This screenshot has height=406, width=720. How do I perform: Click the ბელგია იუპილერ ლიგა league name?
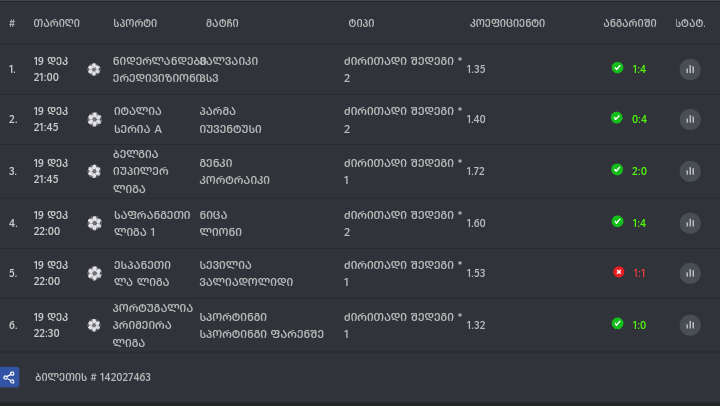[x=142, y=171]
